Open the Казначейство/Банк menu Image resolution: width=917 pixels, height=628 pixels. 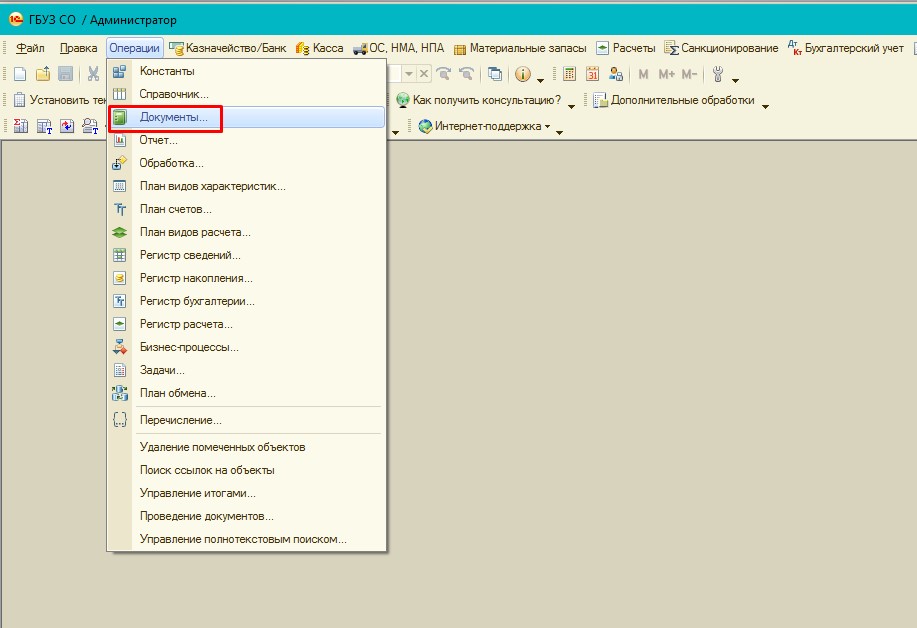[227, 48]
